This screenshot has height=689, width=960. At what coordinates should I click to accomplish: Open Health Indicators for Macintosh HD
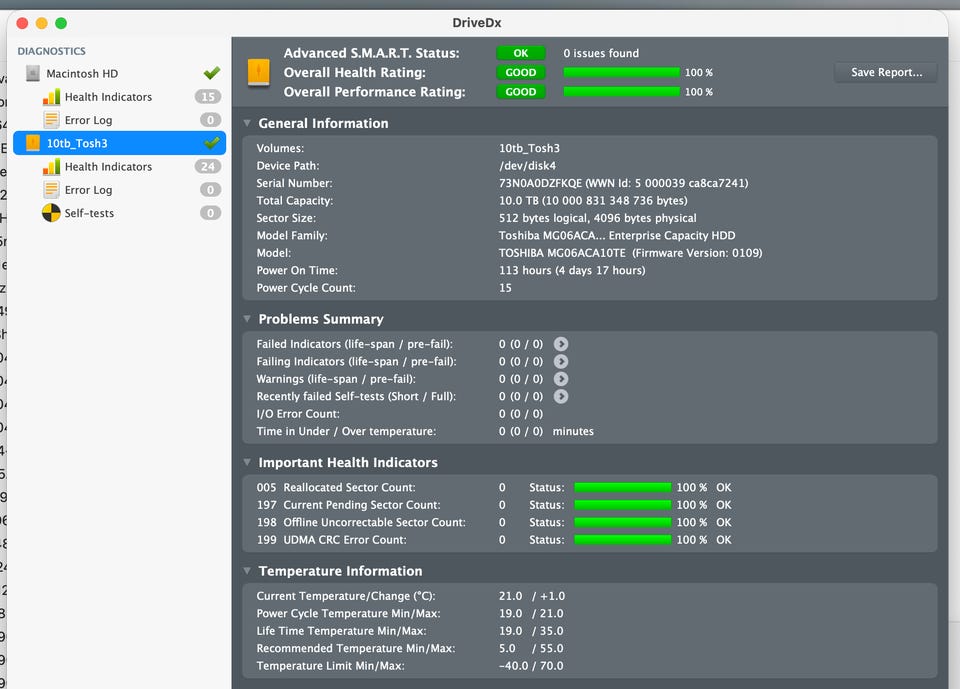click(119, 97)
